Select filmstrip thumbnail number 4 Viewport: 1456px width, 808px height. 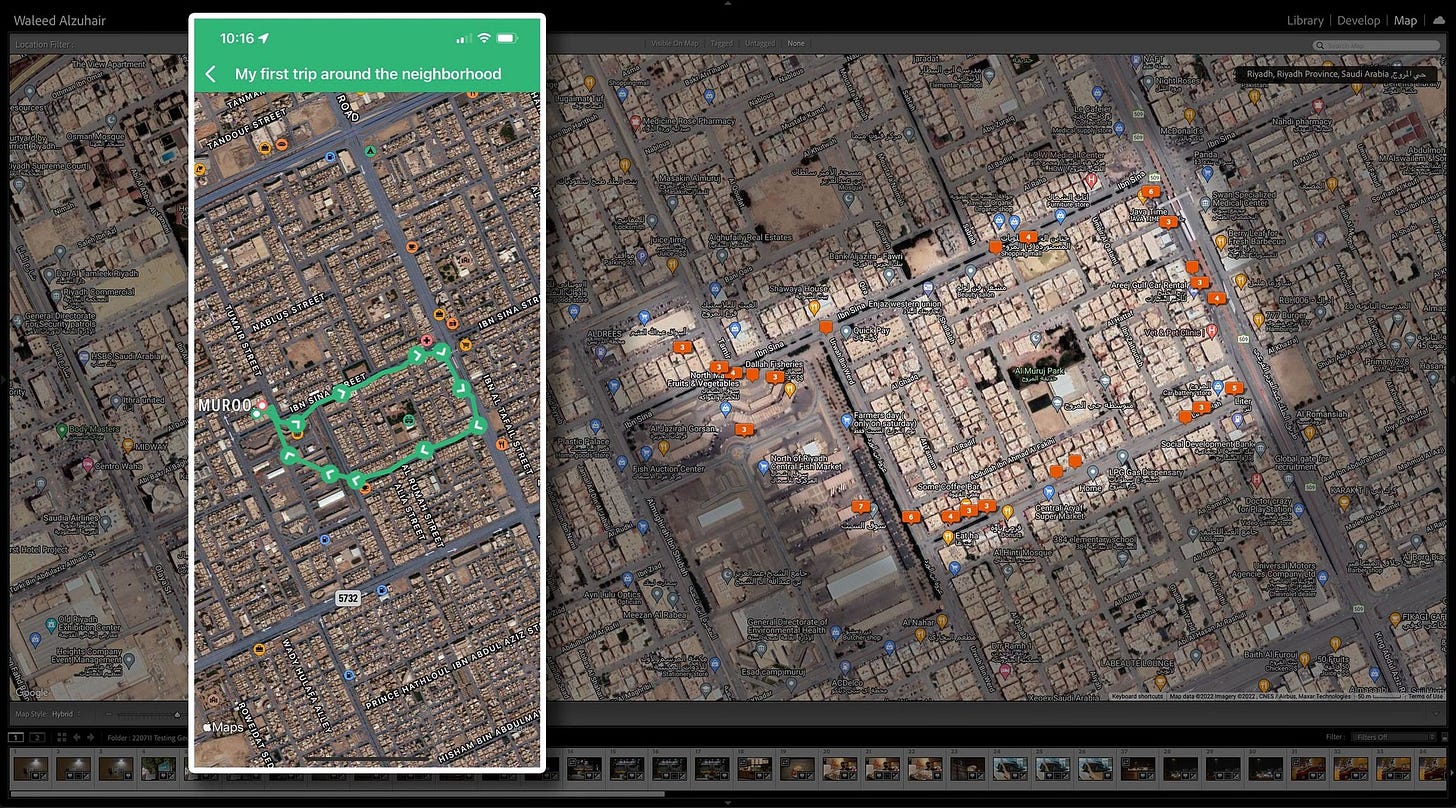point(158,768)
